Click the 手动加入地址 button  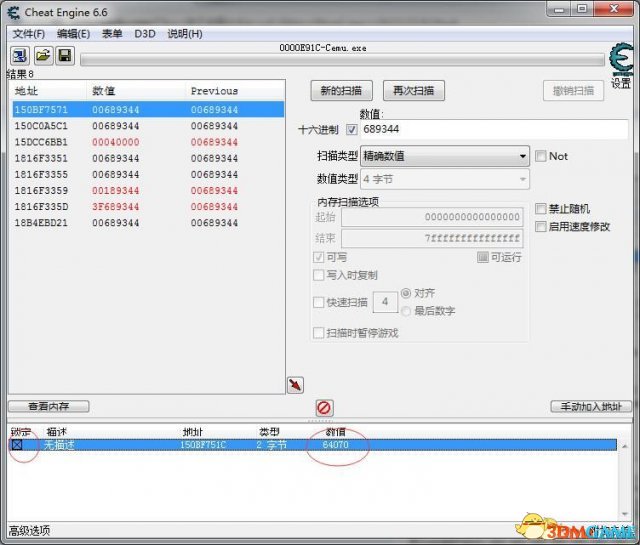point(591,407)
